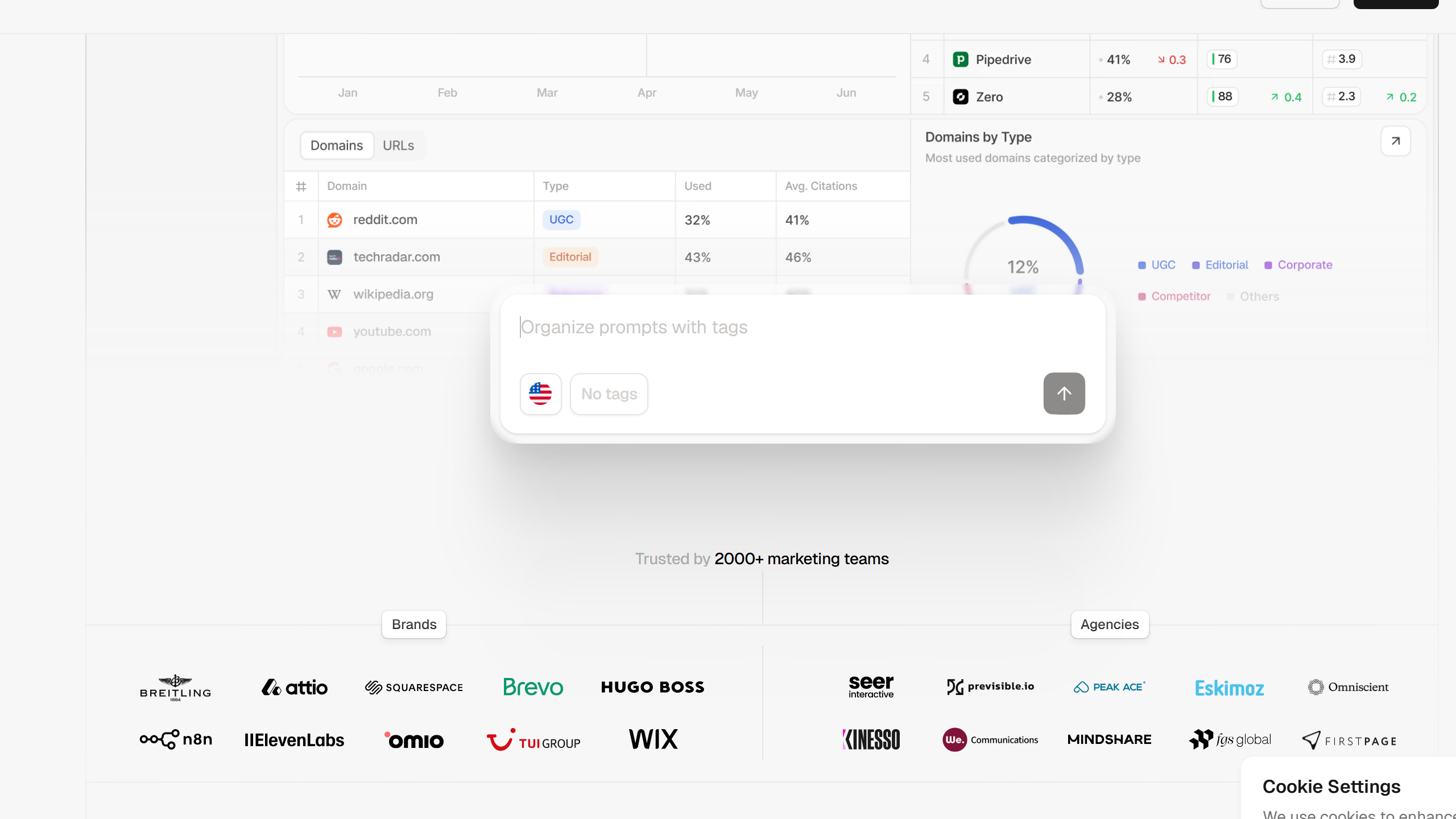This screenshot has width=1456, height=819.
Task: Click the hash column header icon
Action: (x=301, y=186)
